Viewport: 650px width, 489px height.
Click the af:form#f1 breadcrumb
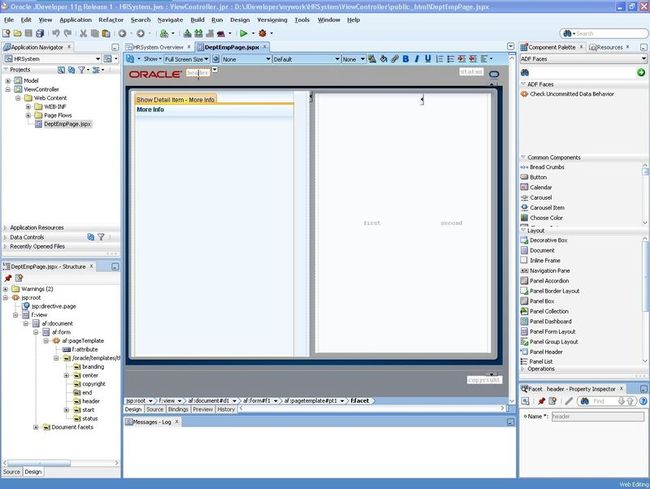[257, 401]
